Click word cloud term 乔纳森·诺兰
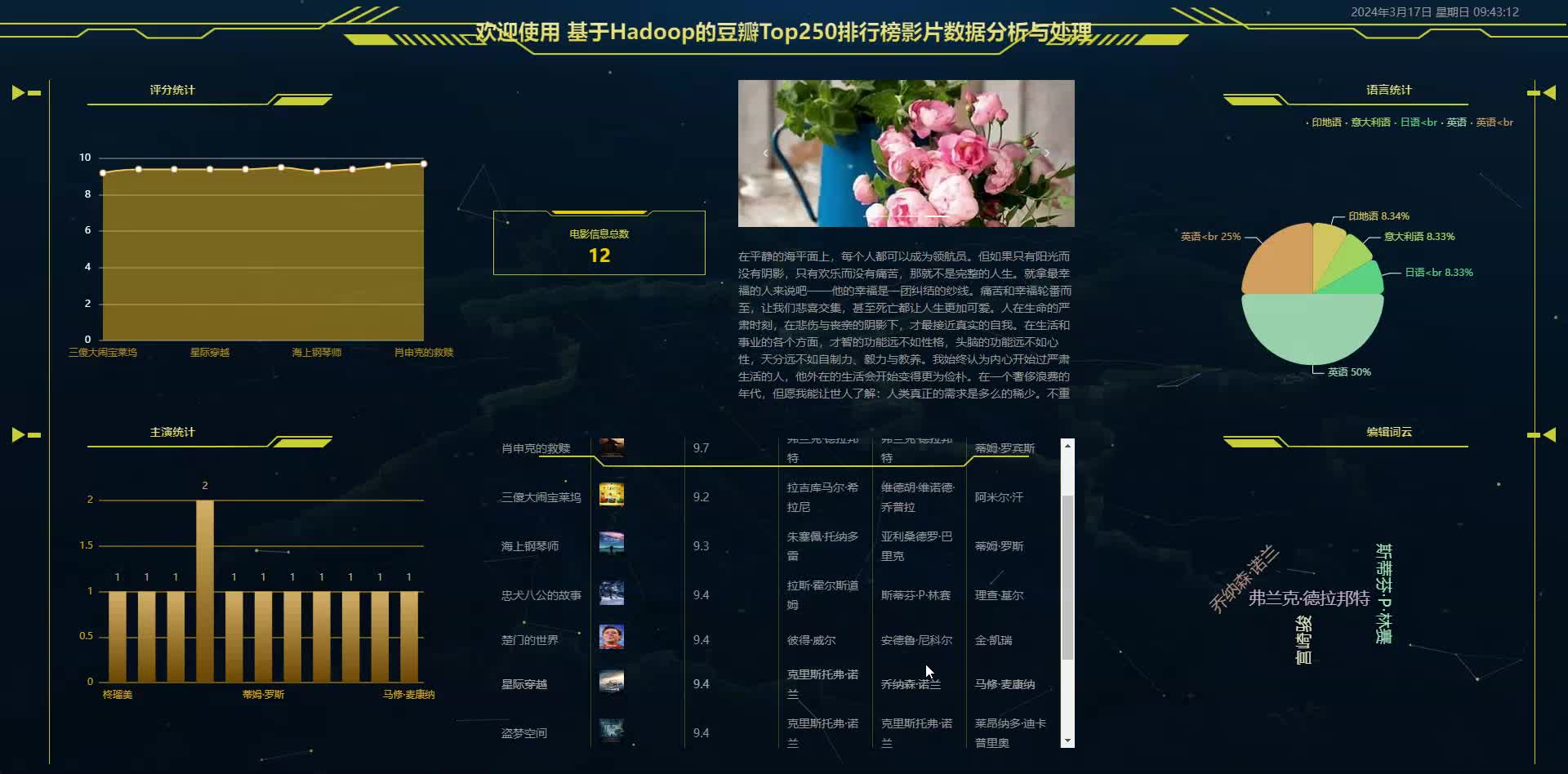Viewport: 1568px width, 774px height. (x=1244, y=578)
